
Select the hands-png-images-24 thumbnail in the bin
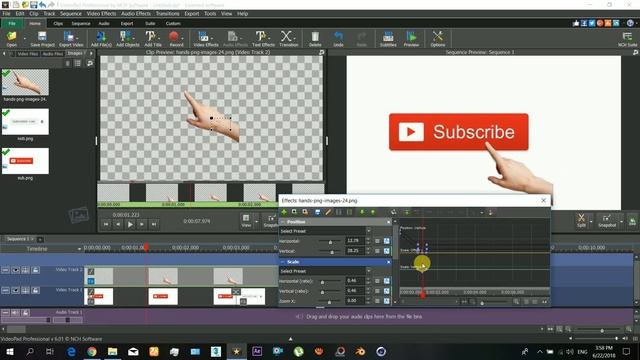tap(25, 82)
